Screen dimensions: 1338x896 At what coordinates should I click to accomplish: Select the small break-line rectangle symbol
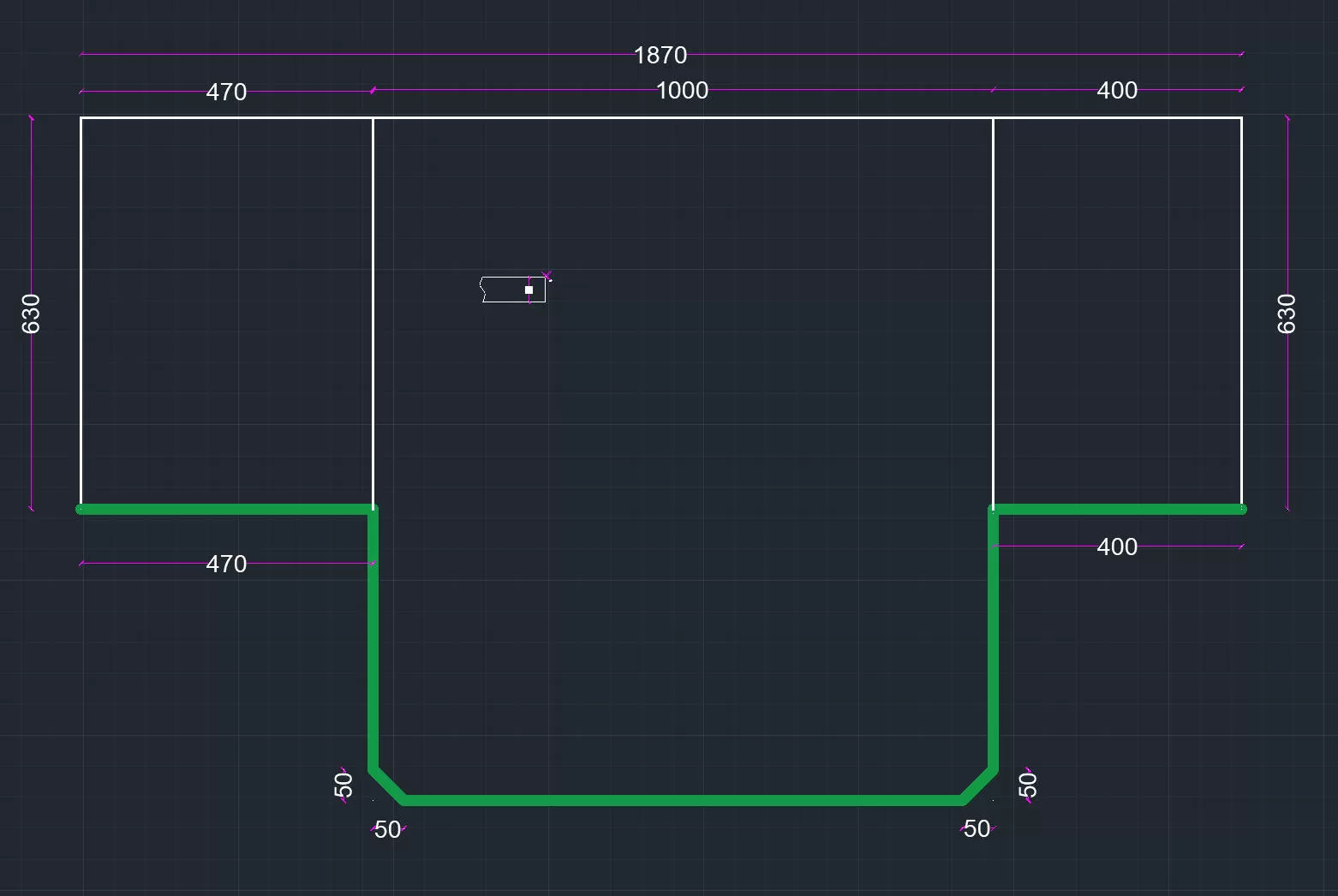pyautogui.click(x=505, y=290)
